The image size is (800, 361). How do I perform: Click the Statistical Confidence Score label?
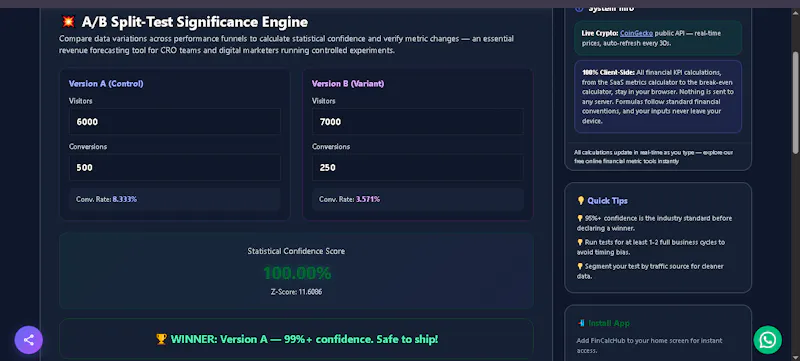(296, 251)
